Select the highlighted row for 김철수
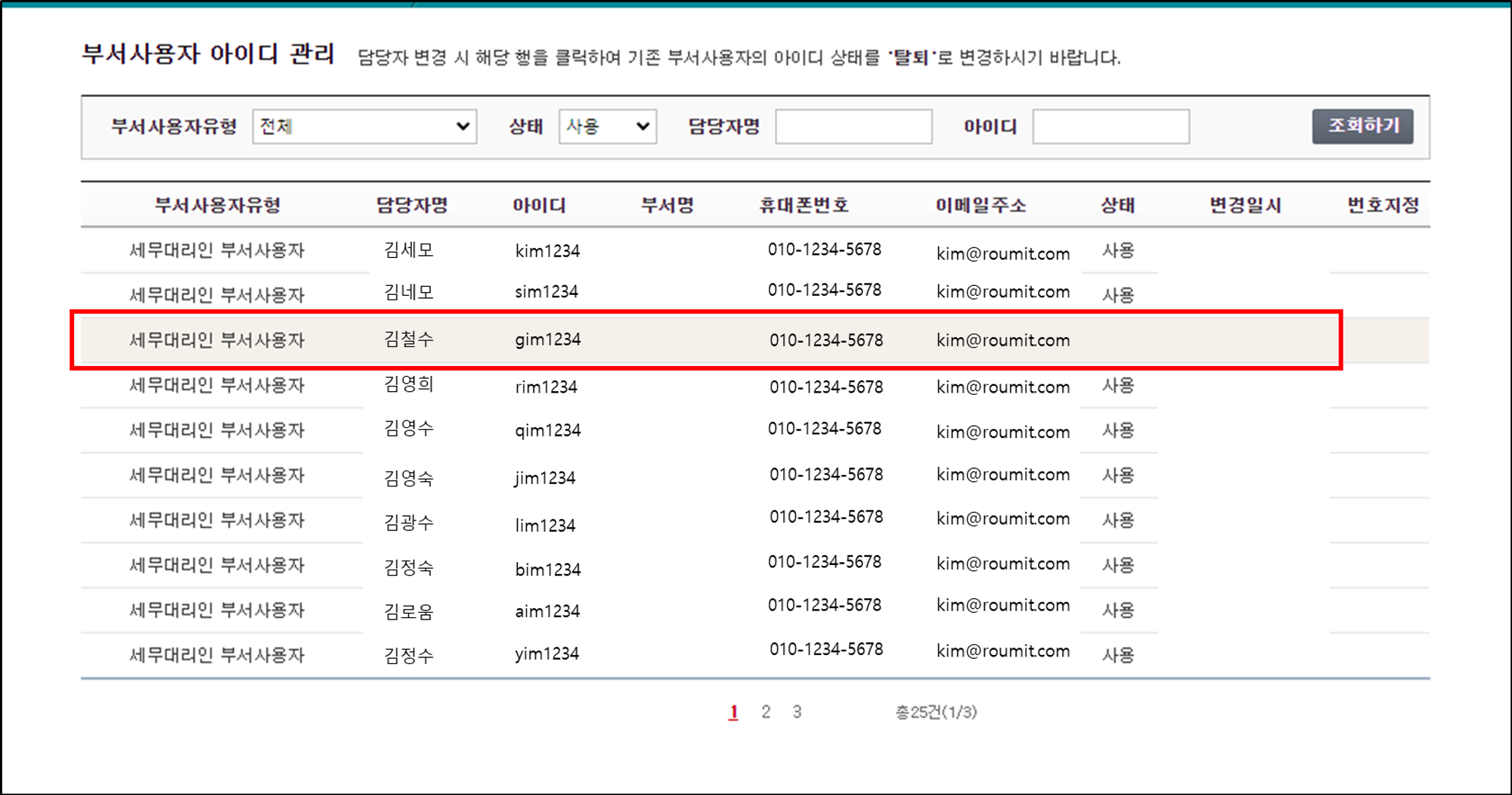This screenshot has height=795, width=1512. click(547, 340)
